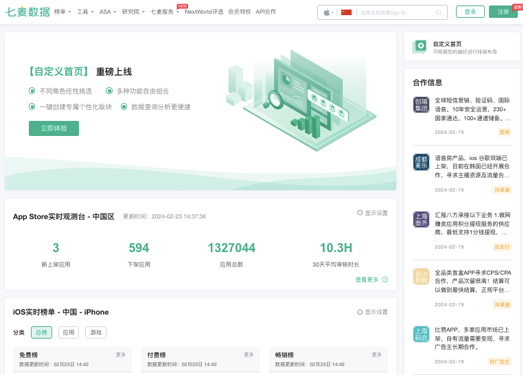Click the 畅销榜 column heading
The height and width of the screenshot is (375, 523).
284,355
